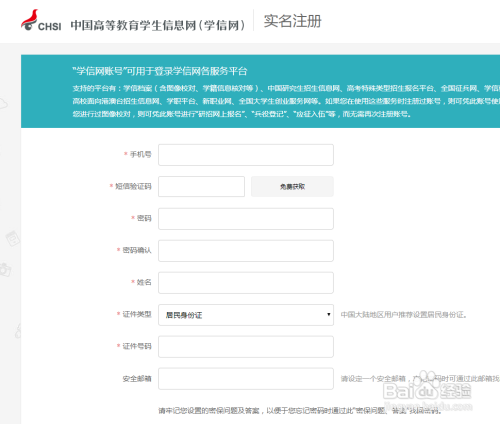
Task: Click the 安全邮箱 field label
Action: [x=137, y=379]
